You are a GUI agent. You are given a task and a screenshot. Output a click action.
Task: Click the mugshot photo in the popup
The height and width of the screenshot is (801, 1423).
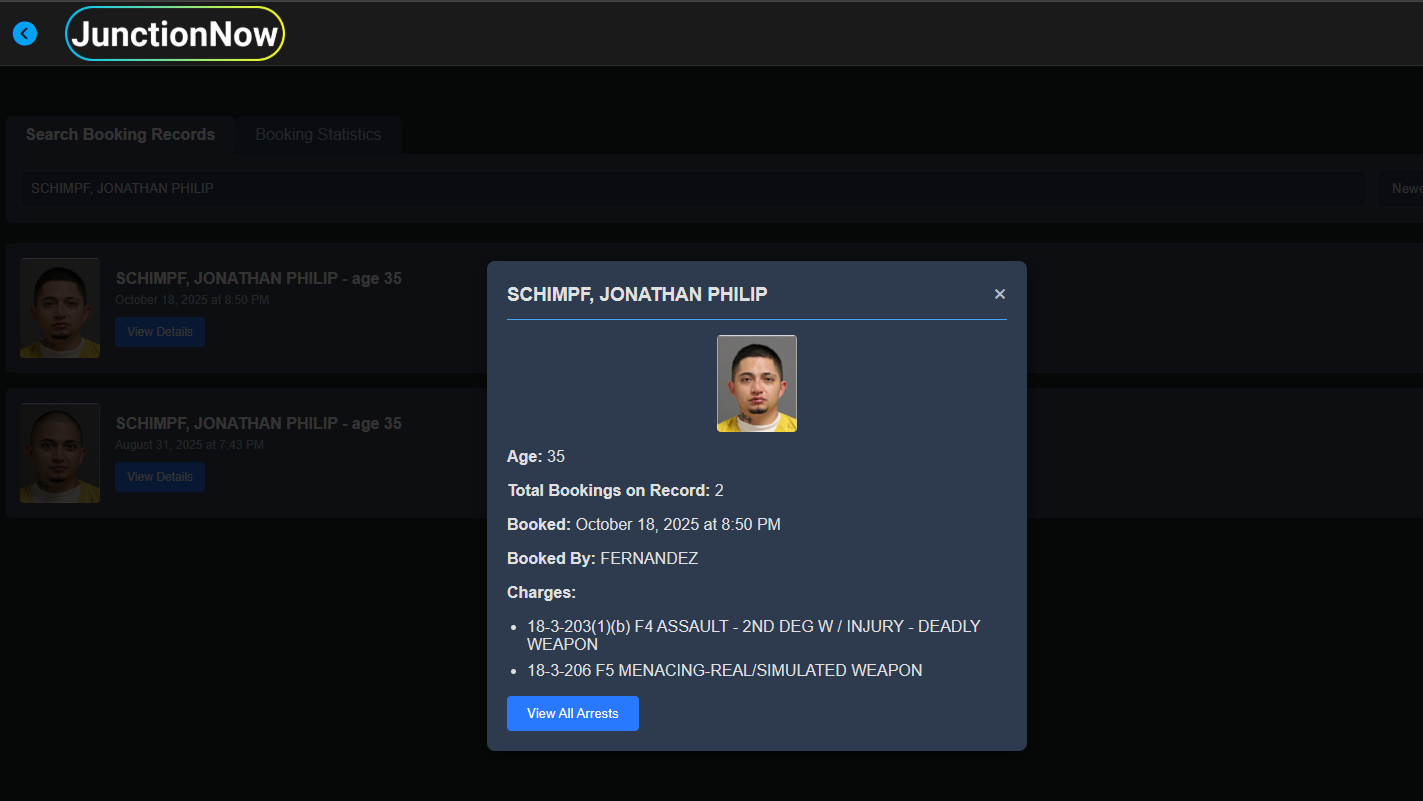757,384
